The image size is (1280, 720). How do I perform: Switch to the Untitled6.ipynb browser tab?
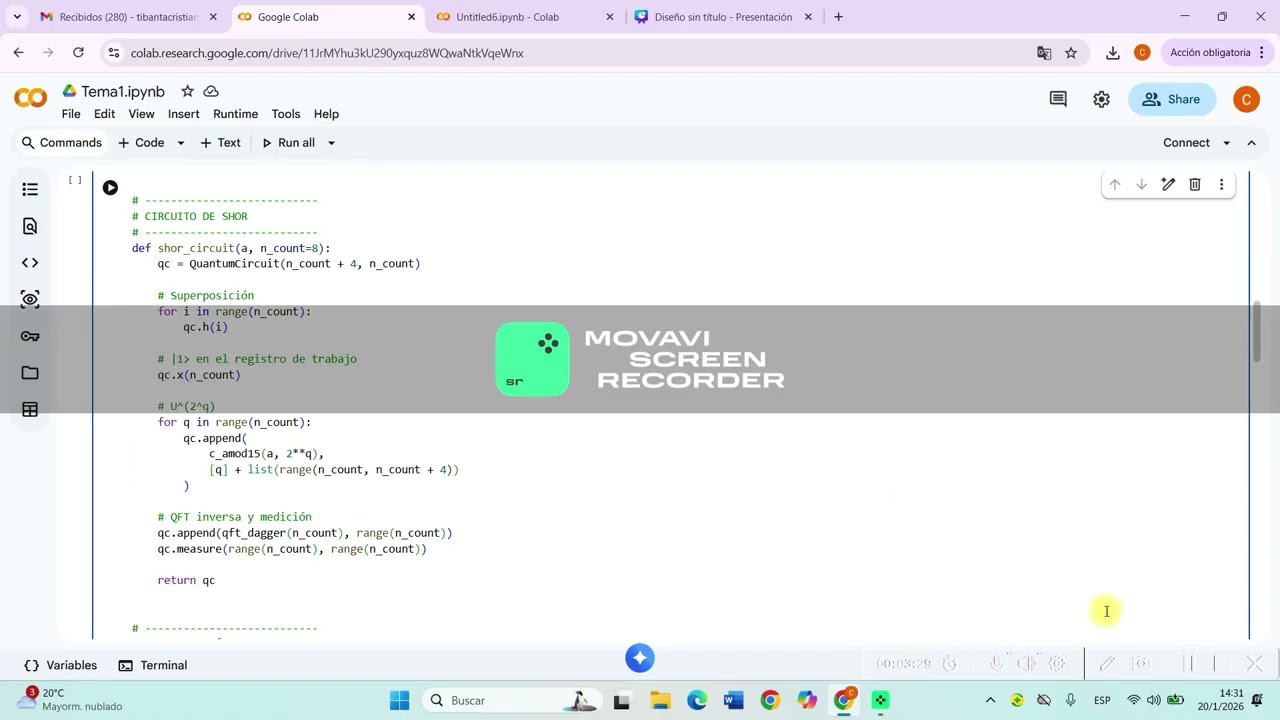[x=526, y=17]
